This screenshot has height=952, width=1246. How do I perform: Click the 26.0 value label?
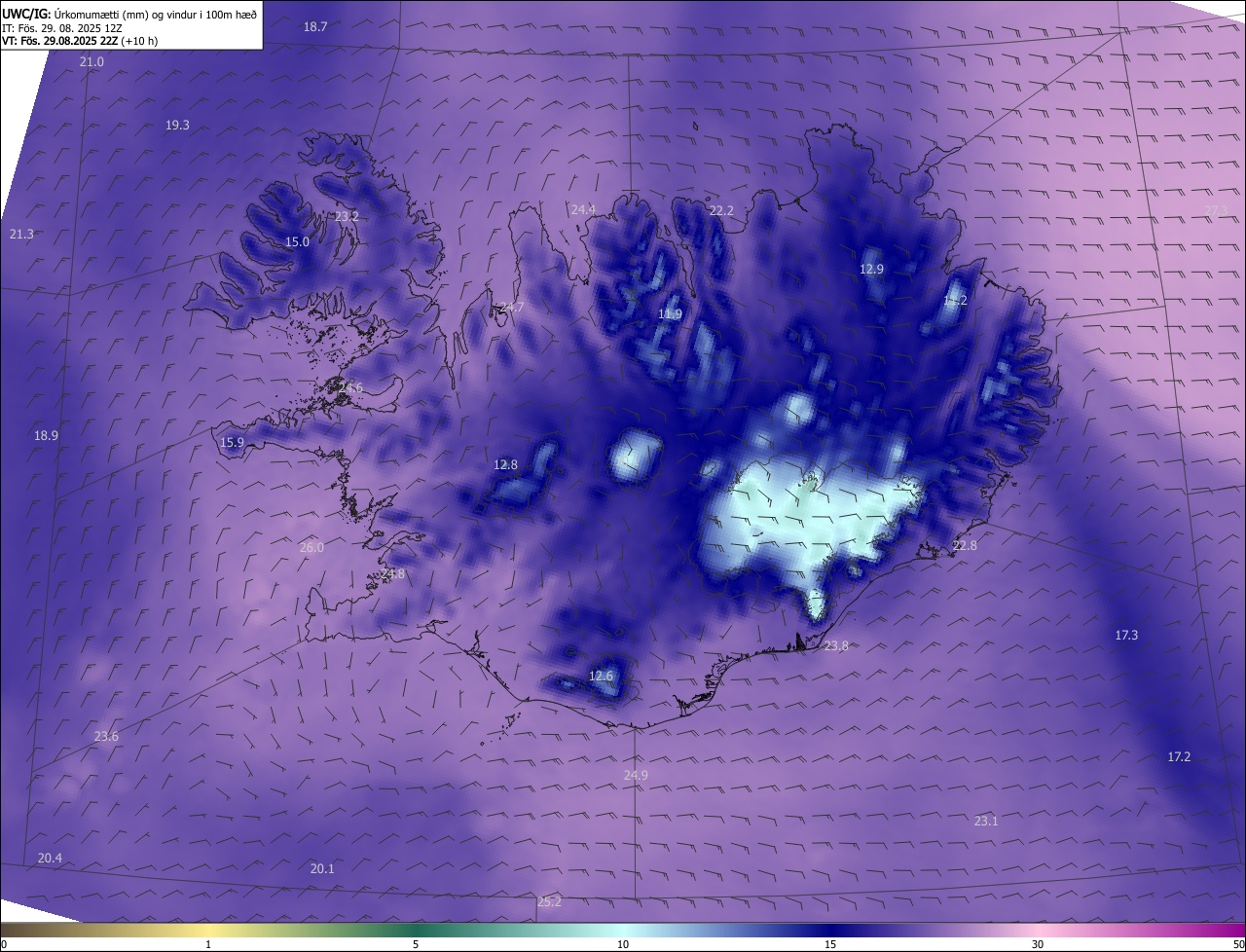point(311,548)
